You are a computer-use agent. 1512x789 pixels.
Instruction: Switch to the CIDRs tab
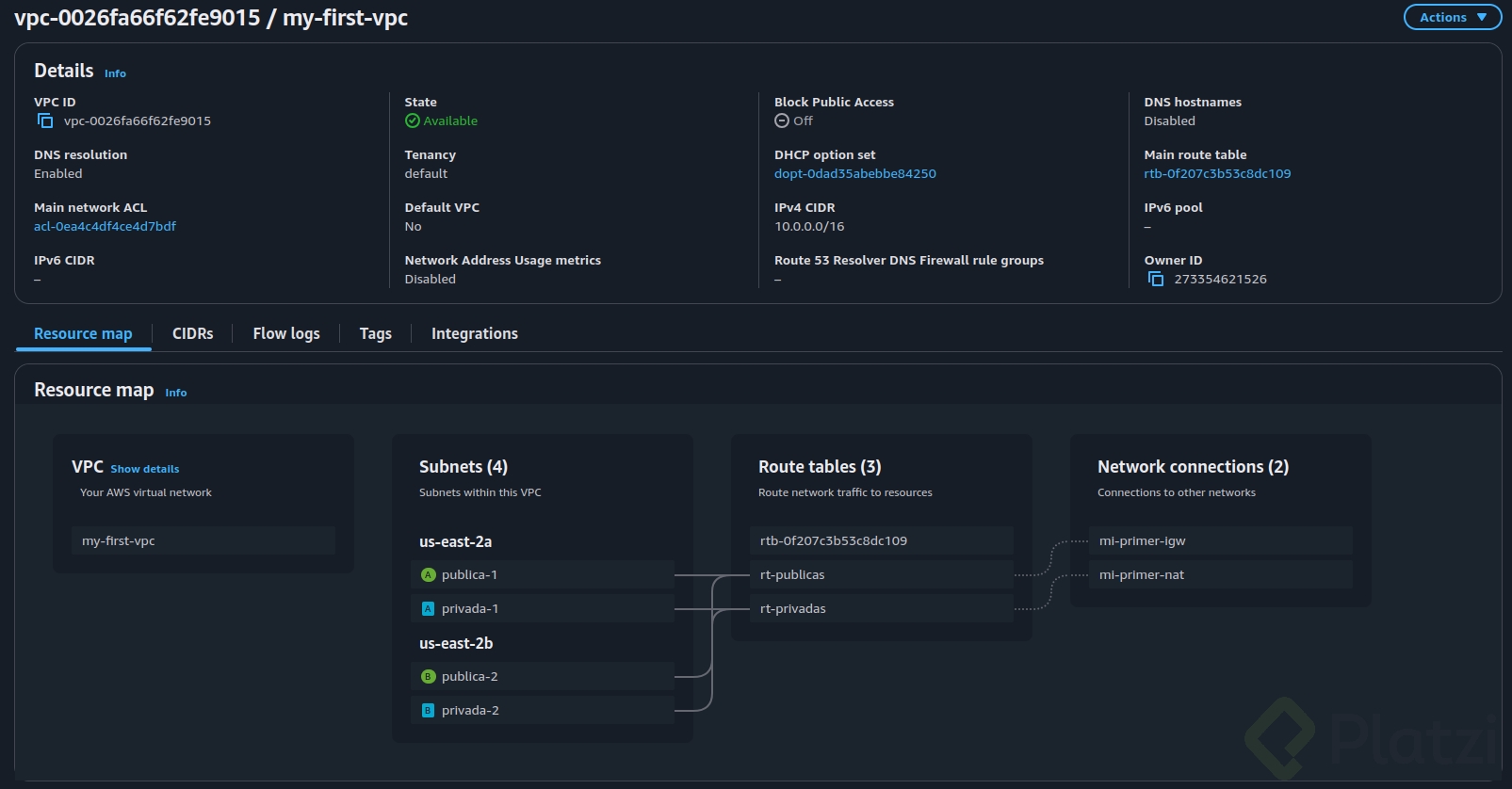[192, 333]
